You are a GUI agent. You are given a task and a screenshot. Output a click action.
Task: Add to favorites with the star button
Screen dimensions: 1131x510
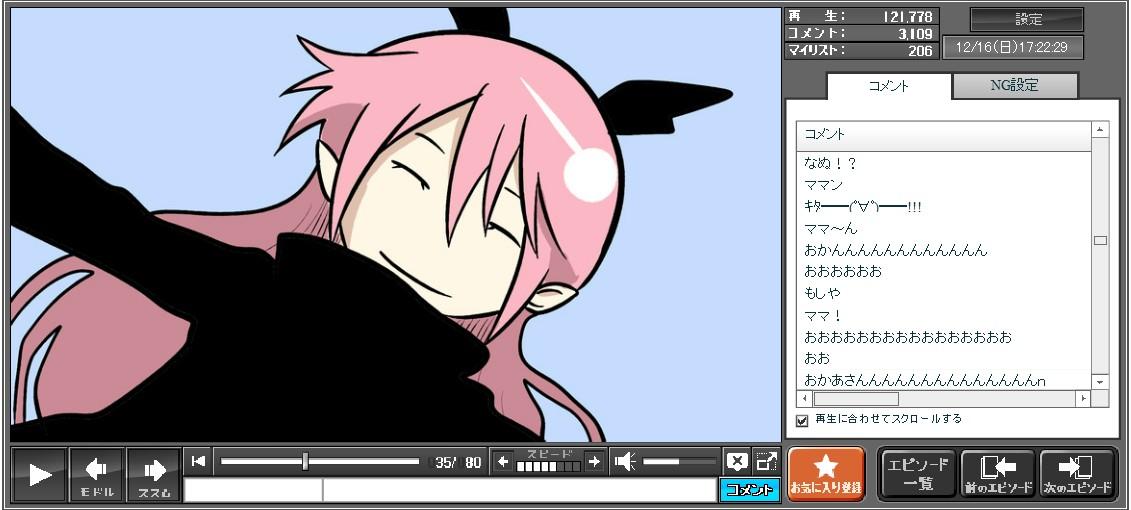826,473
